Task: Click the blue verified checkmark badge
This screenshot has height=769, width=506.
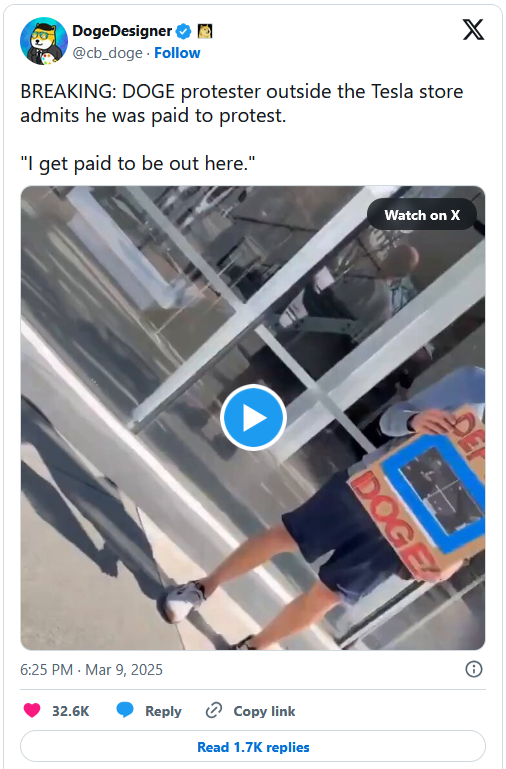Action: coord(183,32)
